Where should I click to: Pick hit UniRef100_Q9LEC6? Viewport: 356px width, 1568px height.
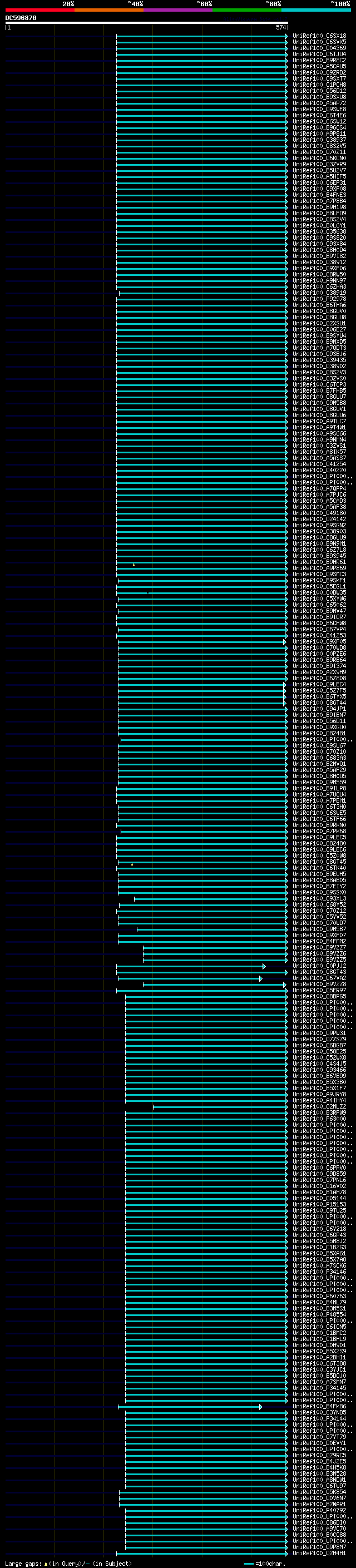point(319,850)
